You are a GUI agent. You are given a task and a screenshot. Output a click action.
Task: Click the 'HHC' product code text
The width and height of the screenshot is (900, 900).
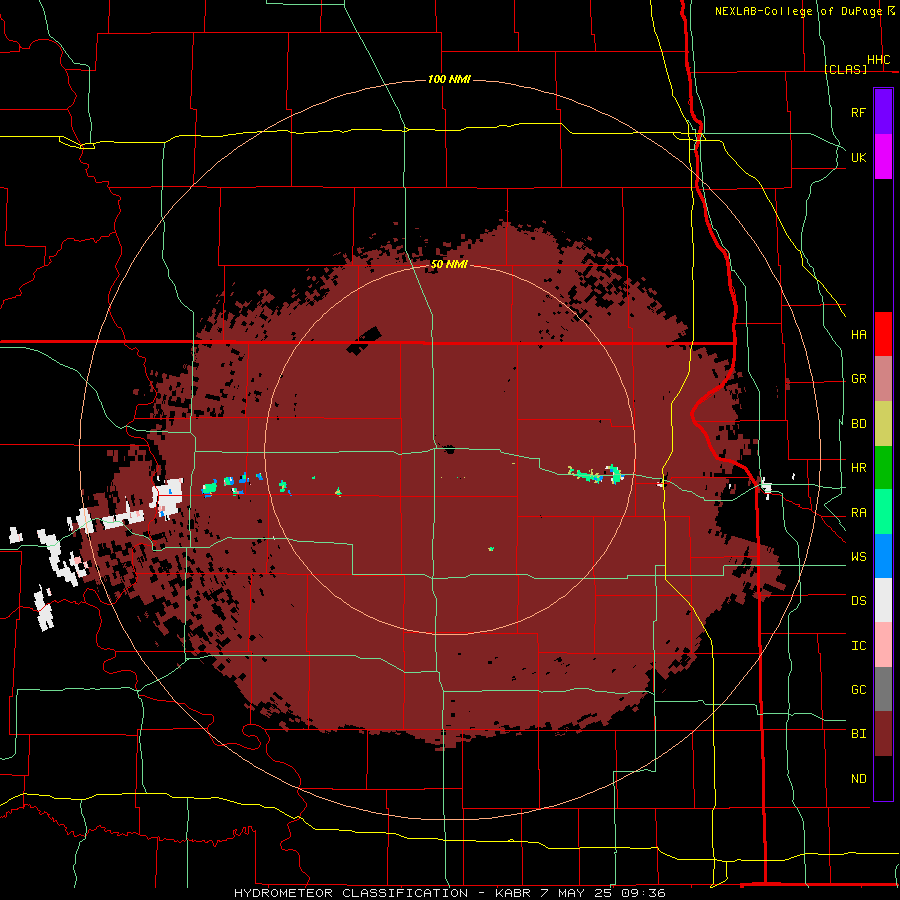(x=878, y=60)
